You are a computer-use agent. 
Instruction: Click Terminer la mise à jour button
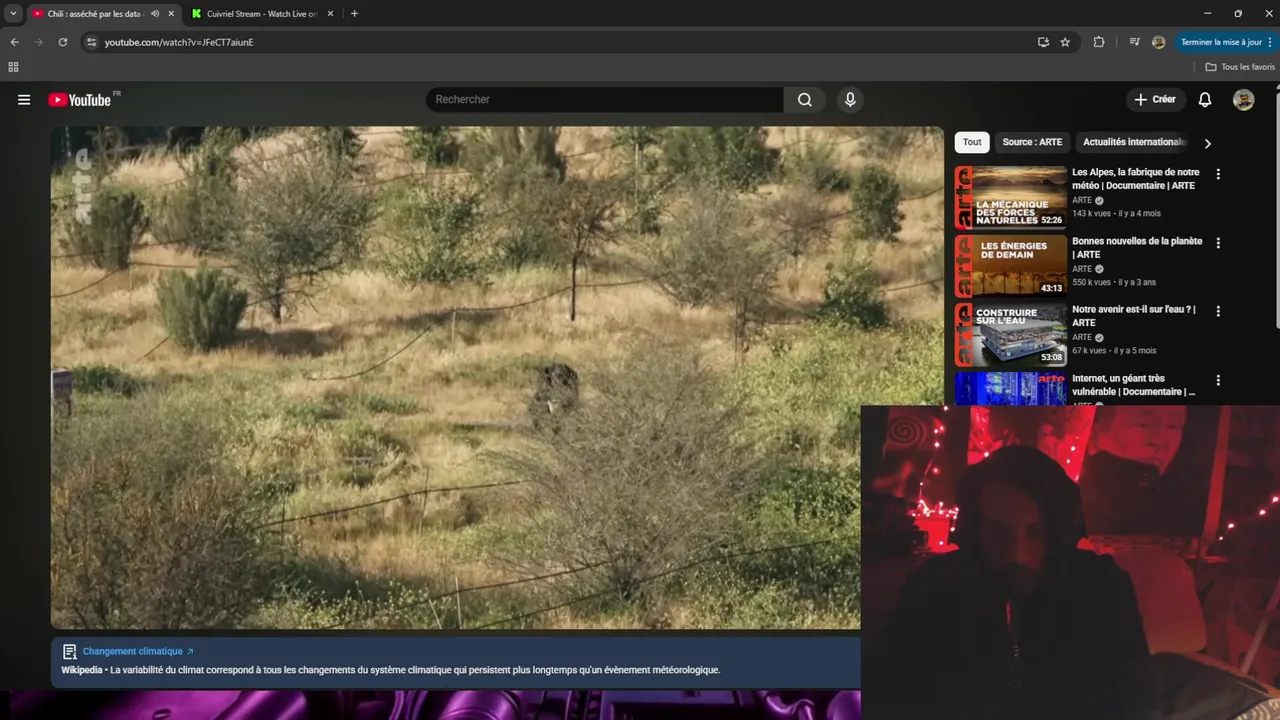point(1221,42)
